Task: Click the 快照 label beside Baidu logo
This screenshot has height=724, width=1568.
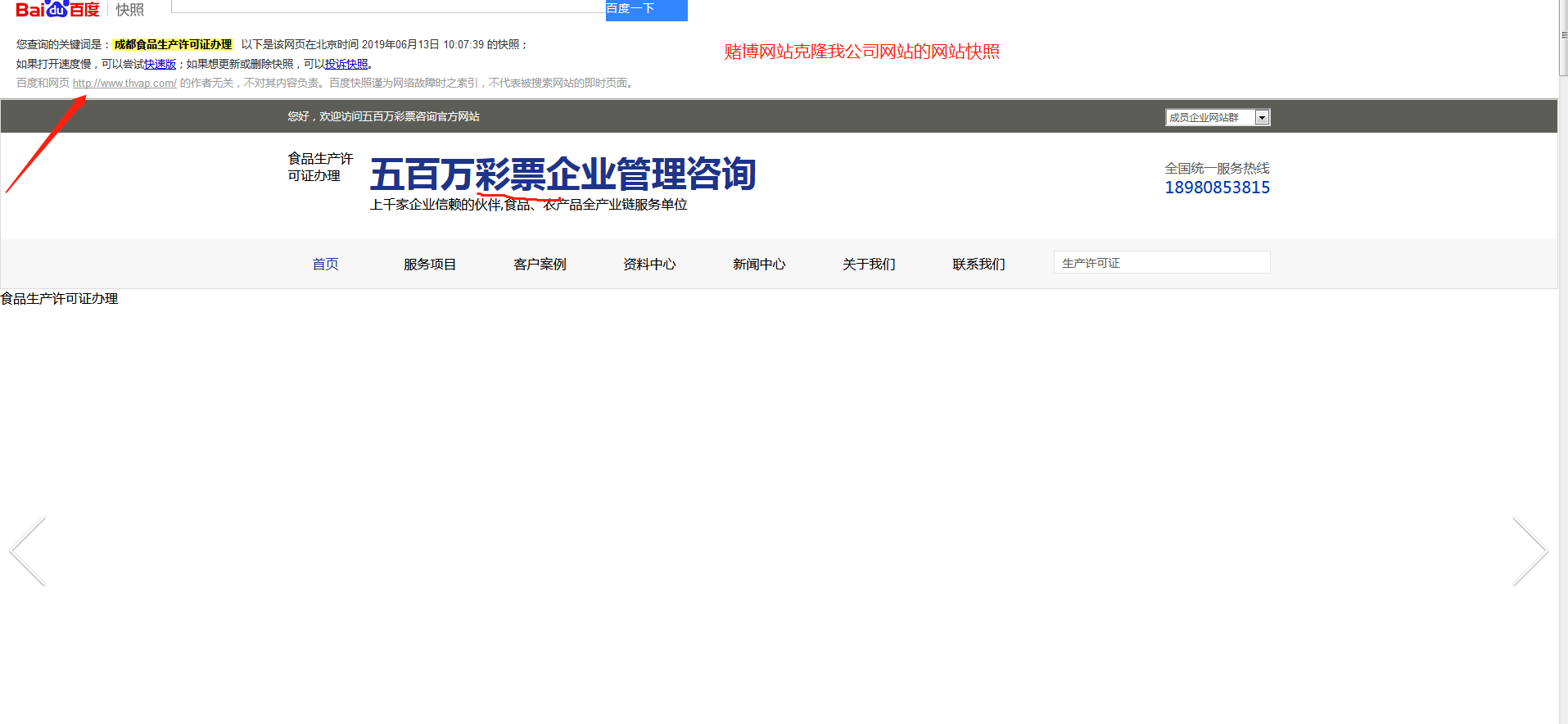Action: point(129,10)
